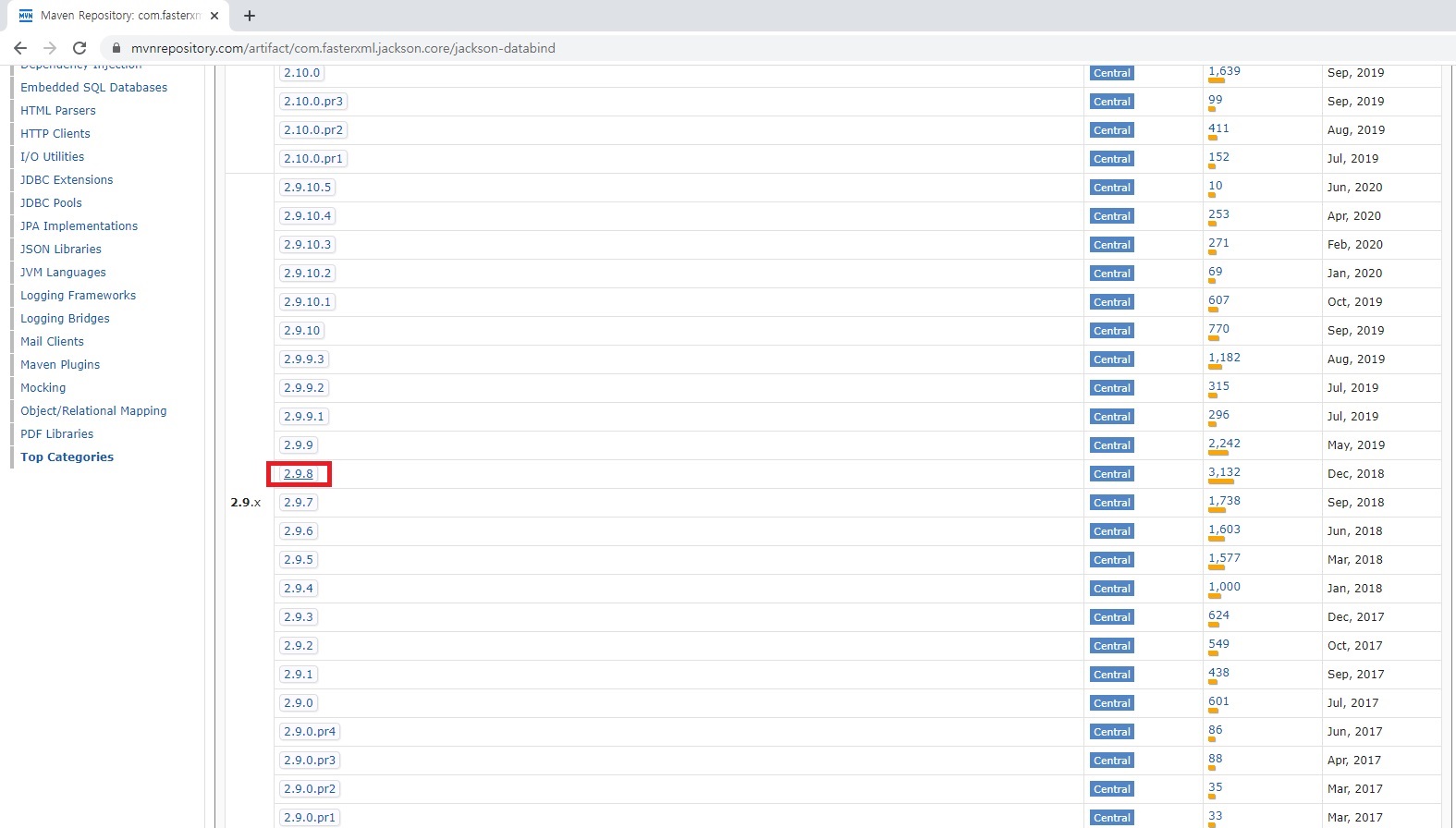The width and height of the screenshot is (1456, 828).
Task: Open JSON Libraries category
Action: coord(61,250)
